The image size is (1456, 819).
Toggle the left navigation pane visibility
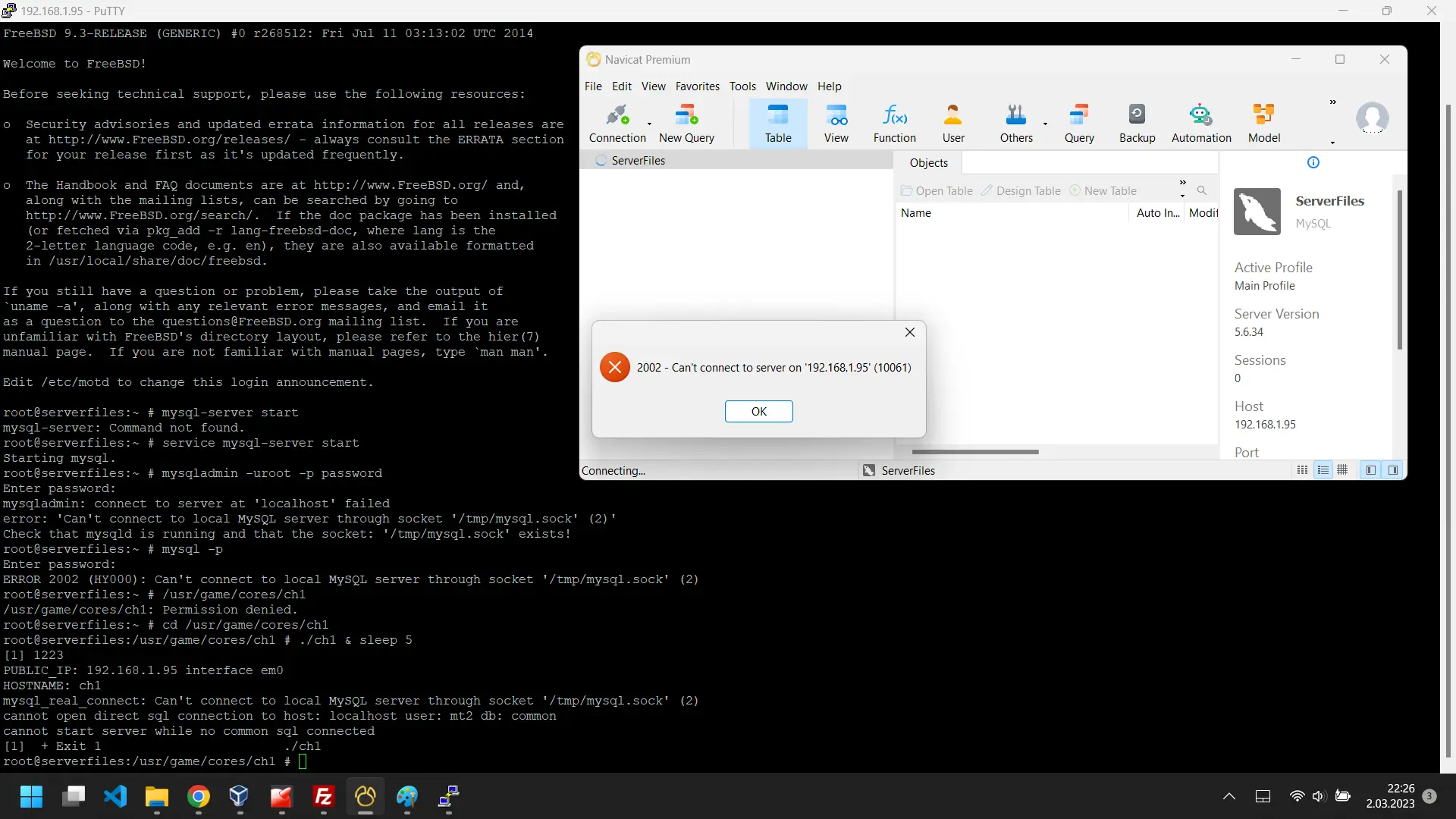click(x=1371, y=470)
